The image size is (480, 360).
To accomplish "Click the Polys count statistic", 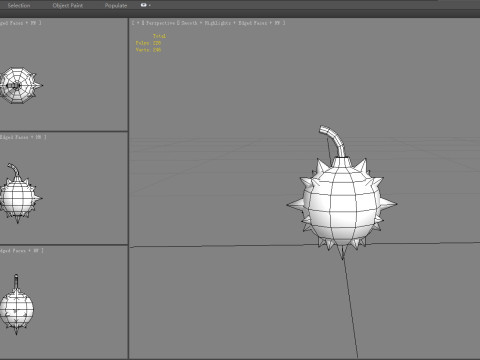I will tap(148, 43).
